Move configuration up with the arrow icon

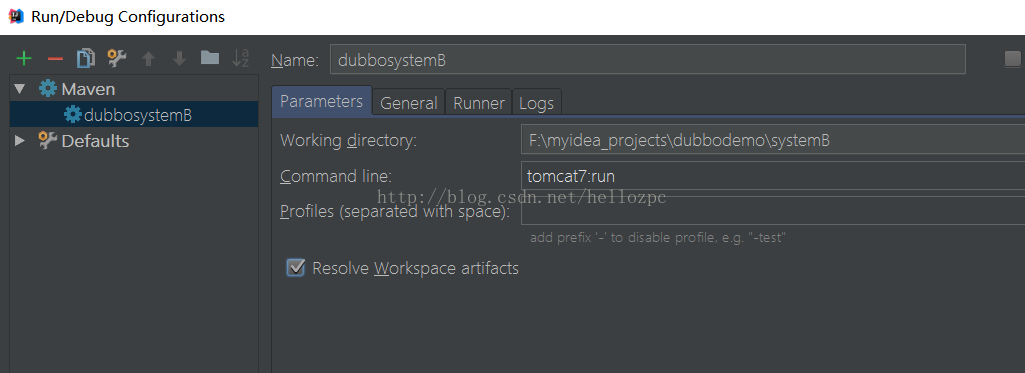click(x=148, y=59)
